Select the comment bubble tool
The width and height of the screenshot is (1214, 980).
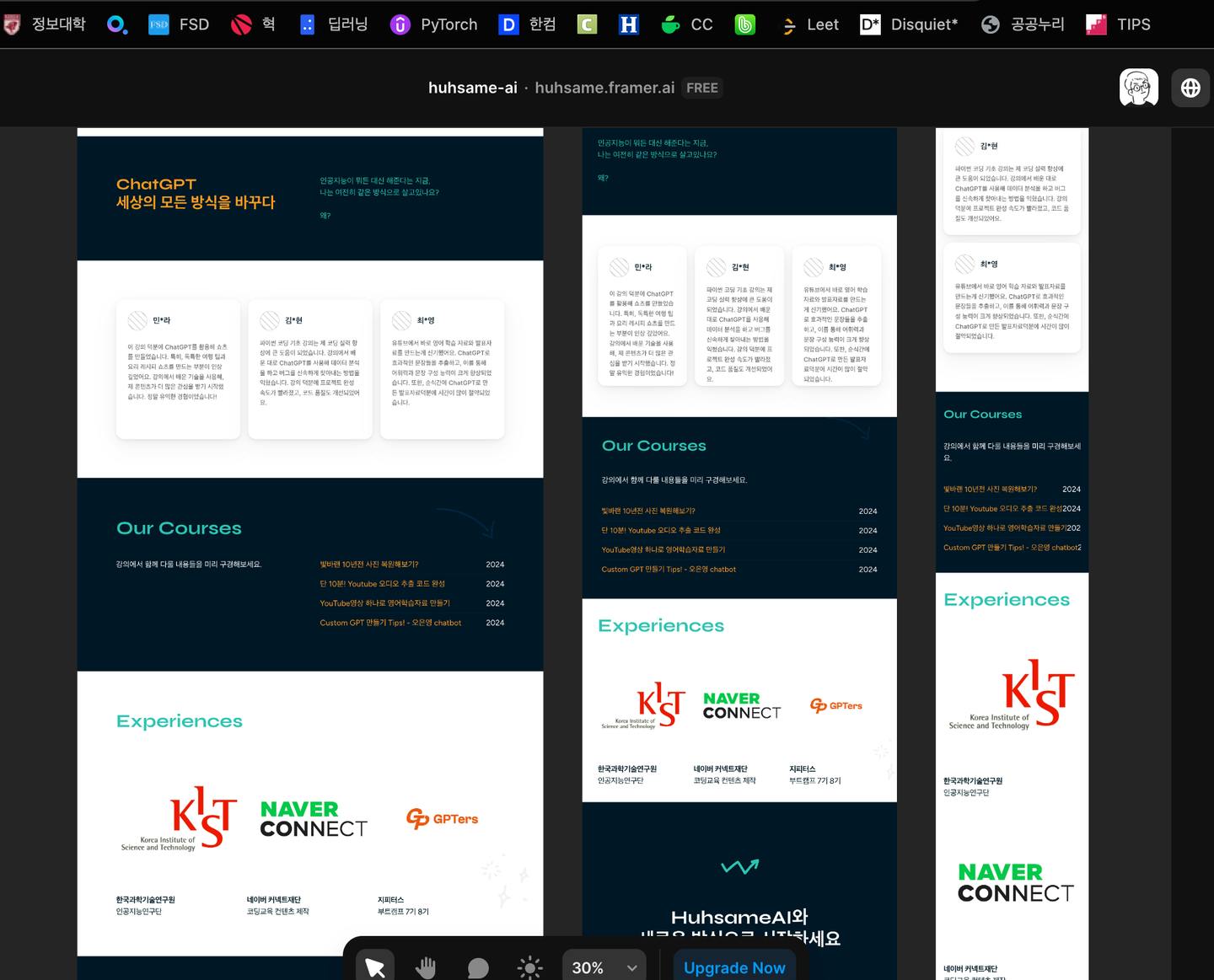478,968
